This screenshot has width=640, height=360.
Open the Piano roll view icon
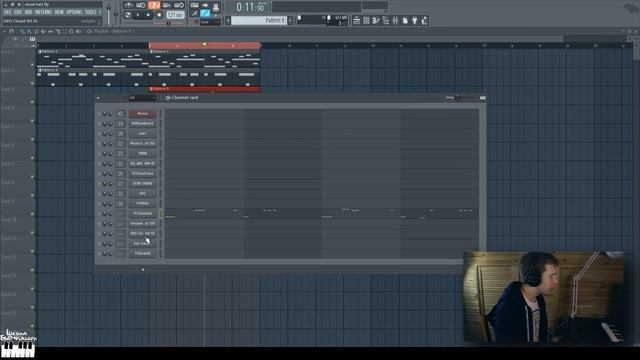click(376, 20)
